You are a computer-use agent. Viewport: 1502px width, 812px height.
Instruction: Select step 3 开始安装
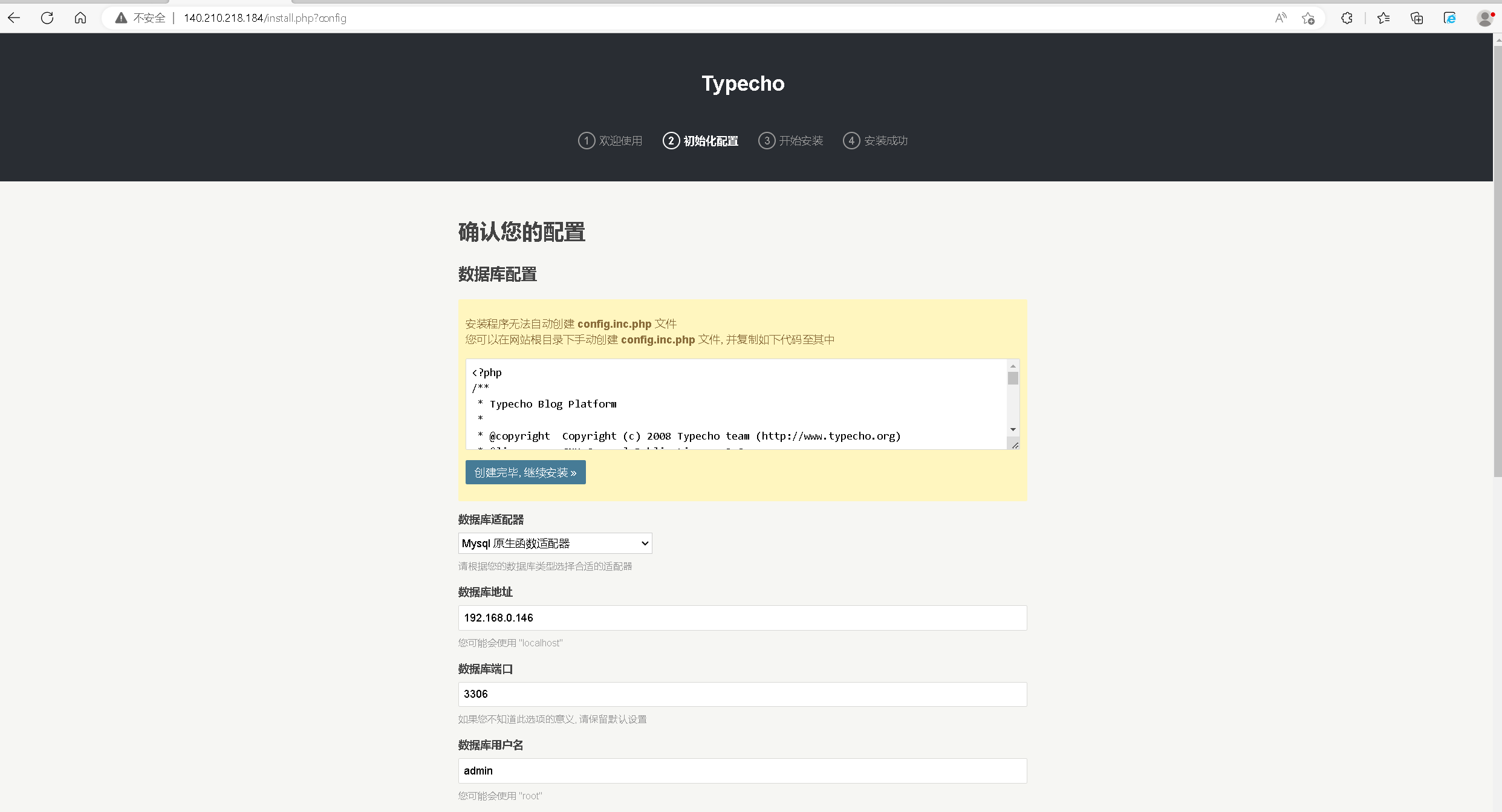(790, 141)
